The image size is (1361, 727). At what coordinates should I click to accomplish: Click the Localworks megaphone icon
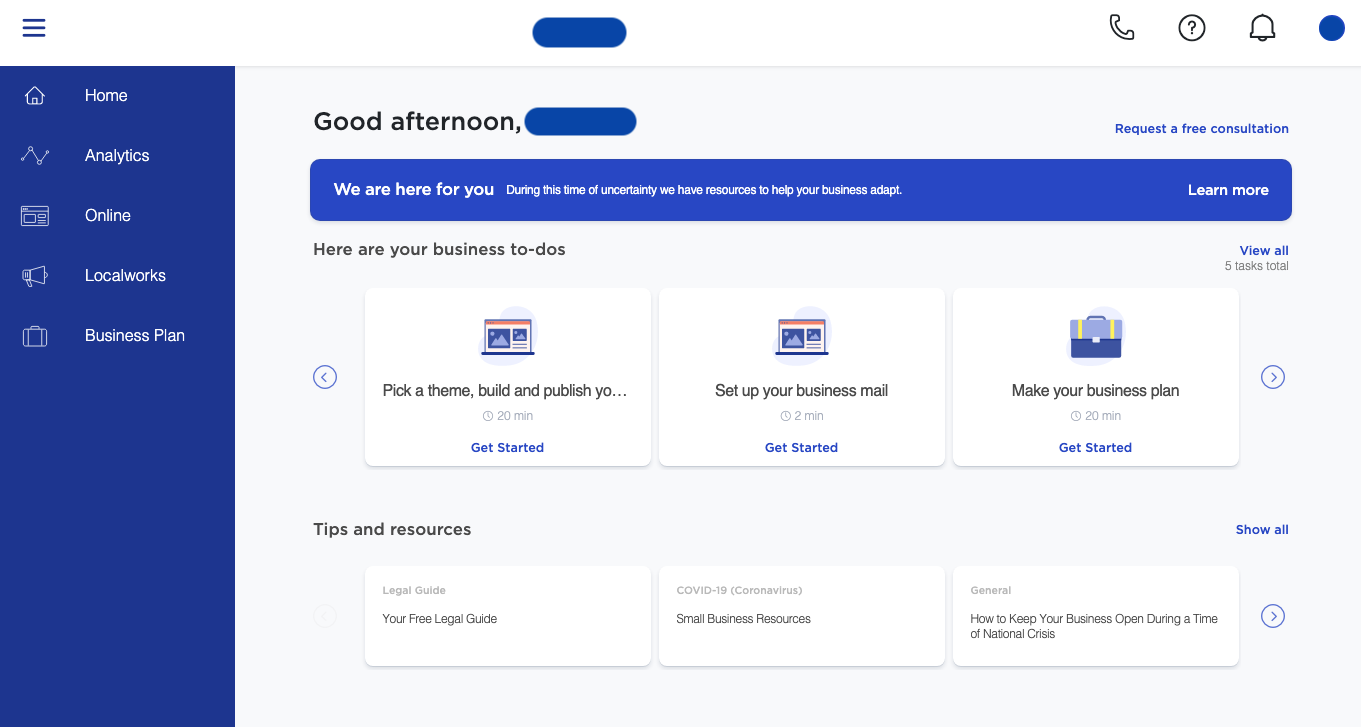35,276
